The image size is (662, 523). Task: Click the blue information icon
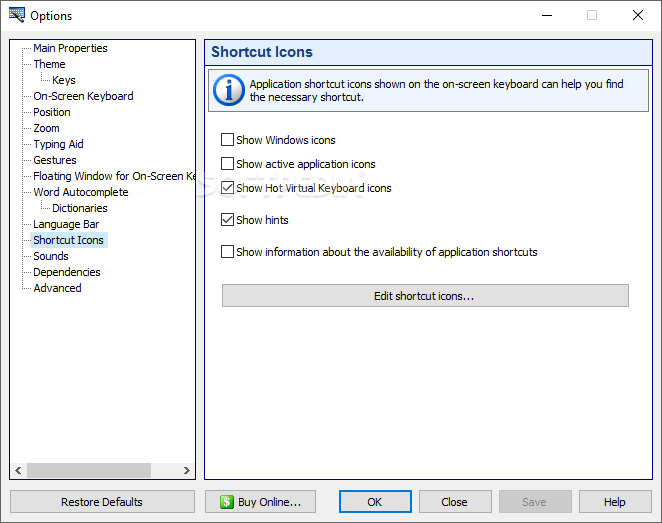(228, 90)
